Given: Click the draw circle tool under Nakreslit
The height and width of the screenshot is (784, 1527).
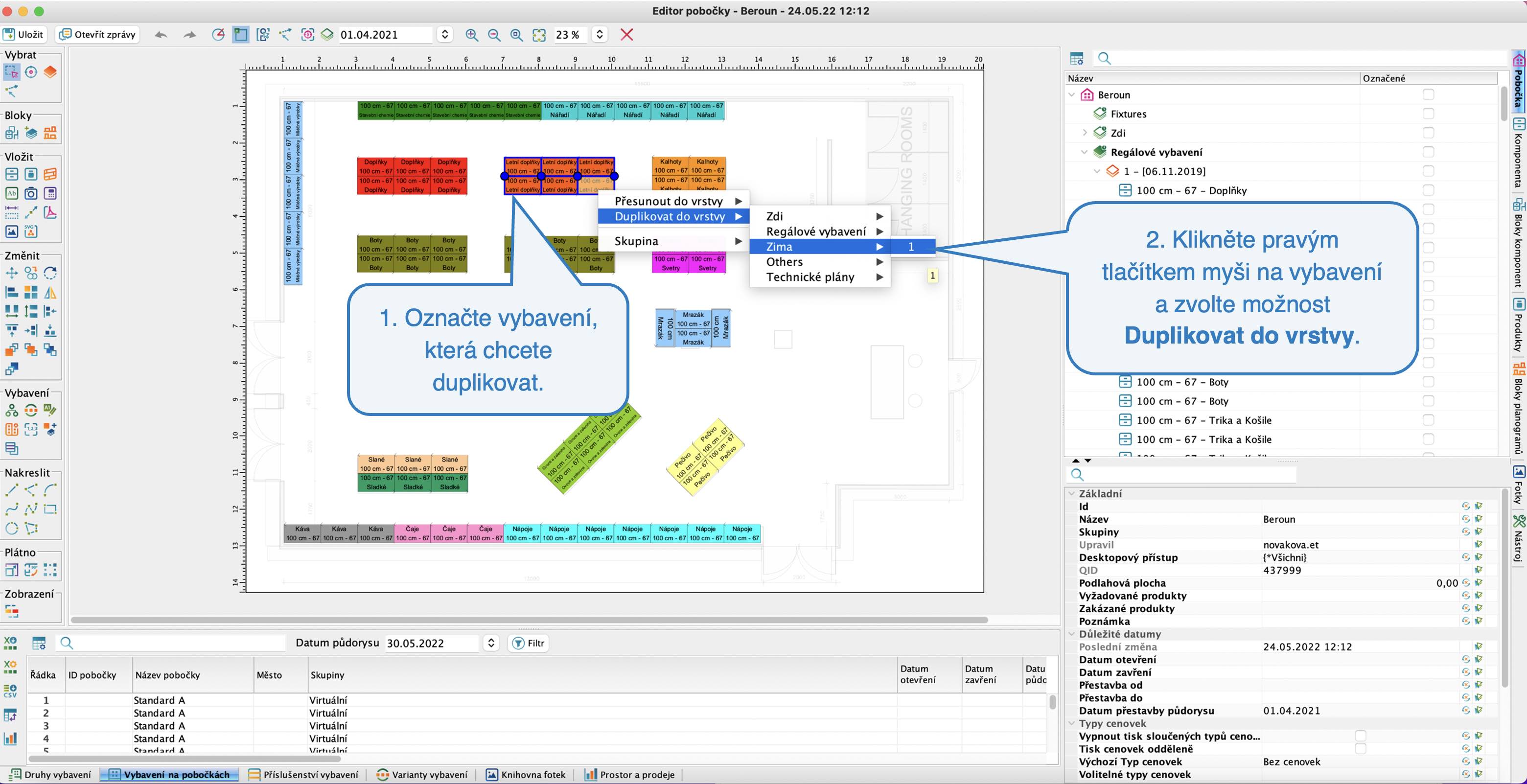Looking at the screenshot, I should click(x=11, y=528).
